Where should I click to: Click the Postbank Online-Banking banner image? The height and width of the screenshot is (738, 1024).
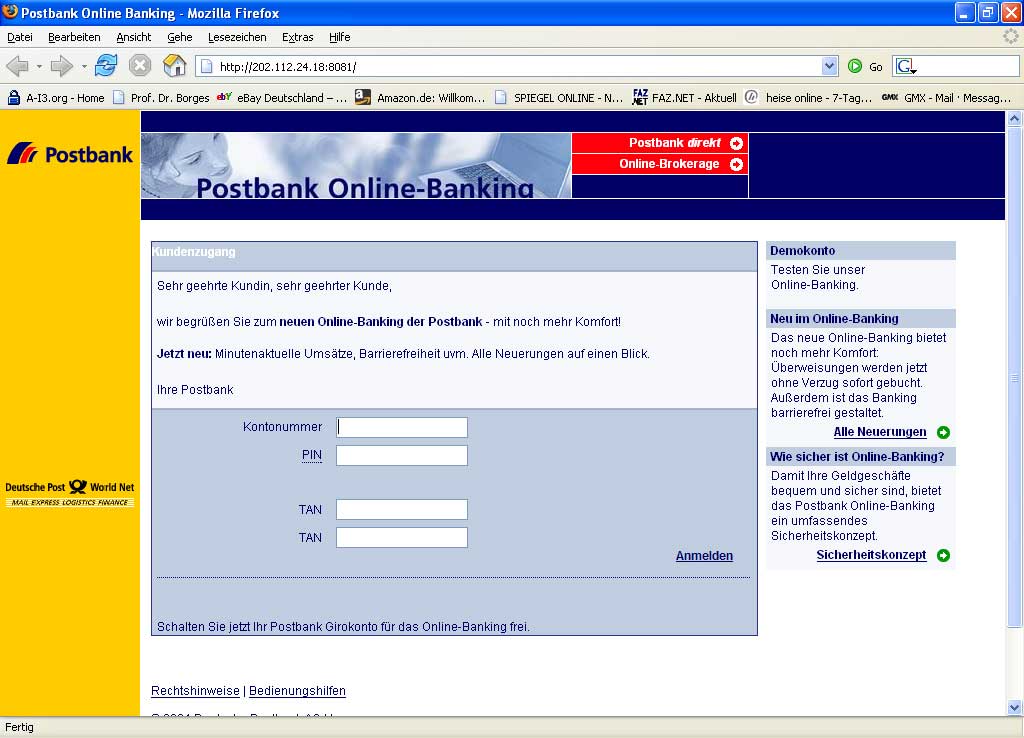coord(356,165)
